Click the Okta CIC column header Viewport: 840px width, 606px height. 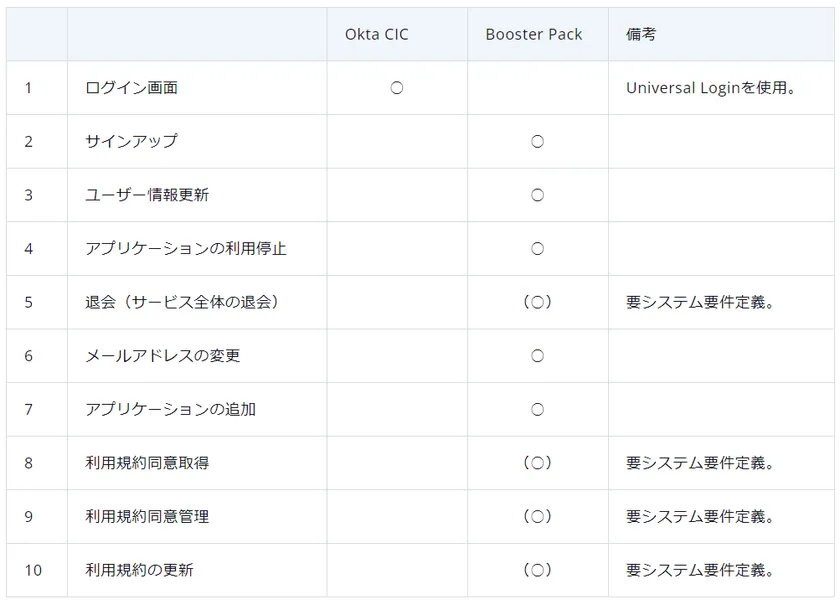click(x=376, y=34)
